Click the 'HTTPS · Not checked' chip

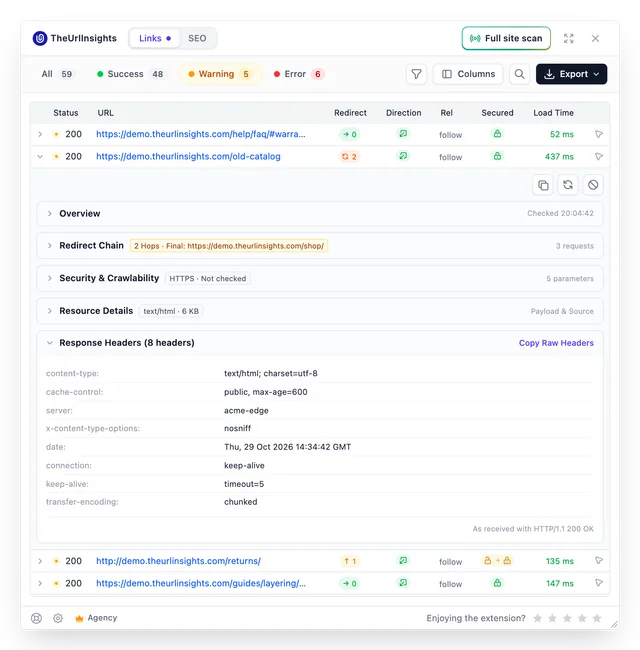208,279
